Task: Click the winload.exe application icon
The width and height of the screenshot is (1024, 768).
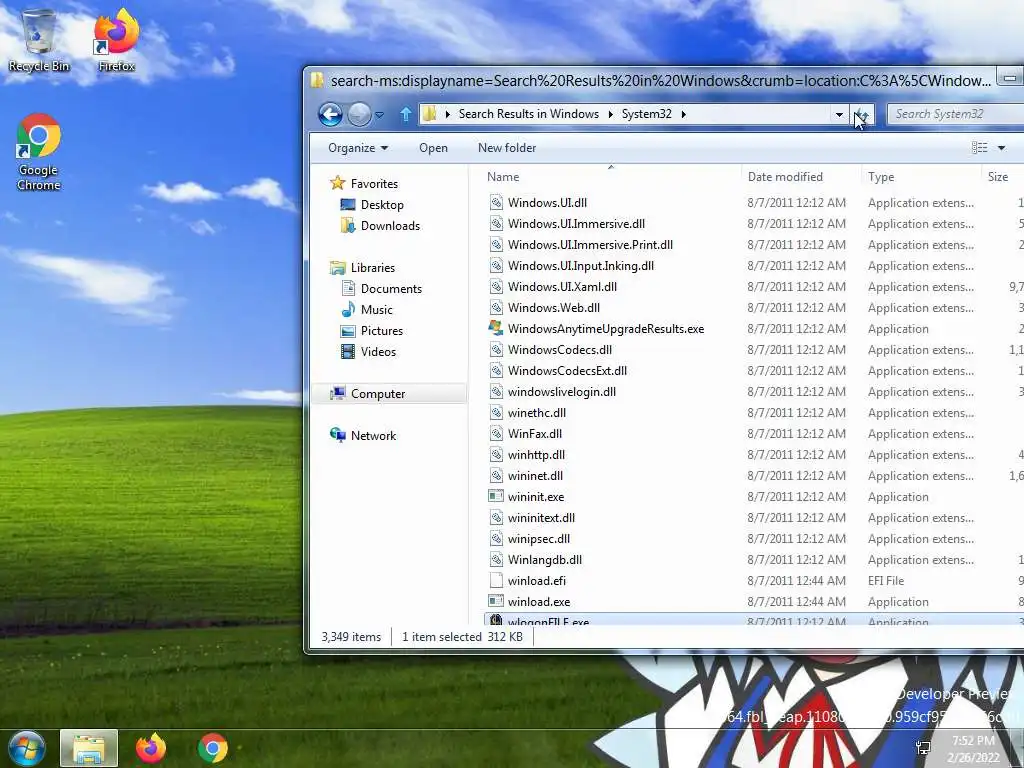Action: click(x=496, y=601)
